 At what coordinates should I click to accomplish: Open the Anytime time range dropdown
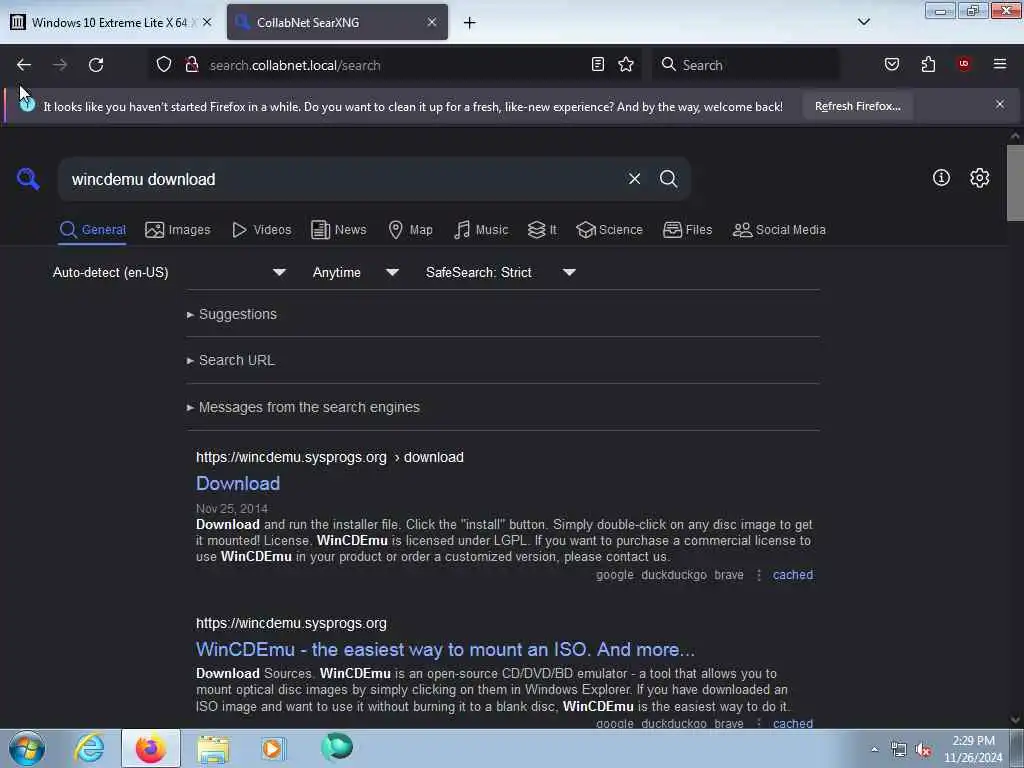click(355, 272)
